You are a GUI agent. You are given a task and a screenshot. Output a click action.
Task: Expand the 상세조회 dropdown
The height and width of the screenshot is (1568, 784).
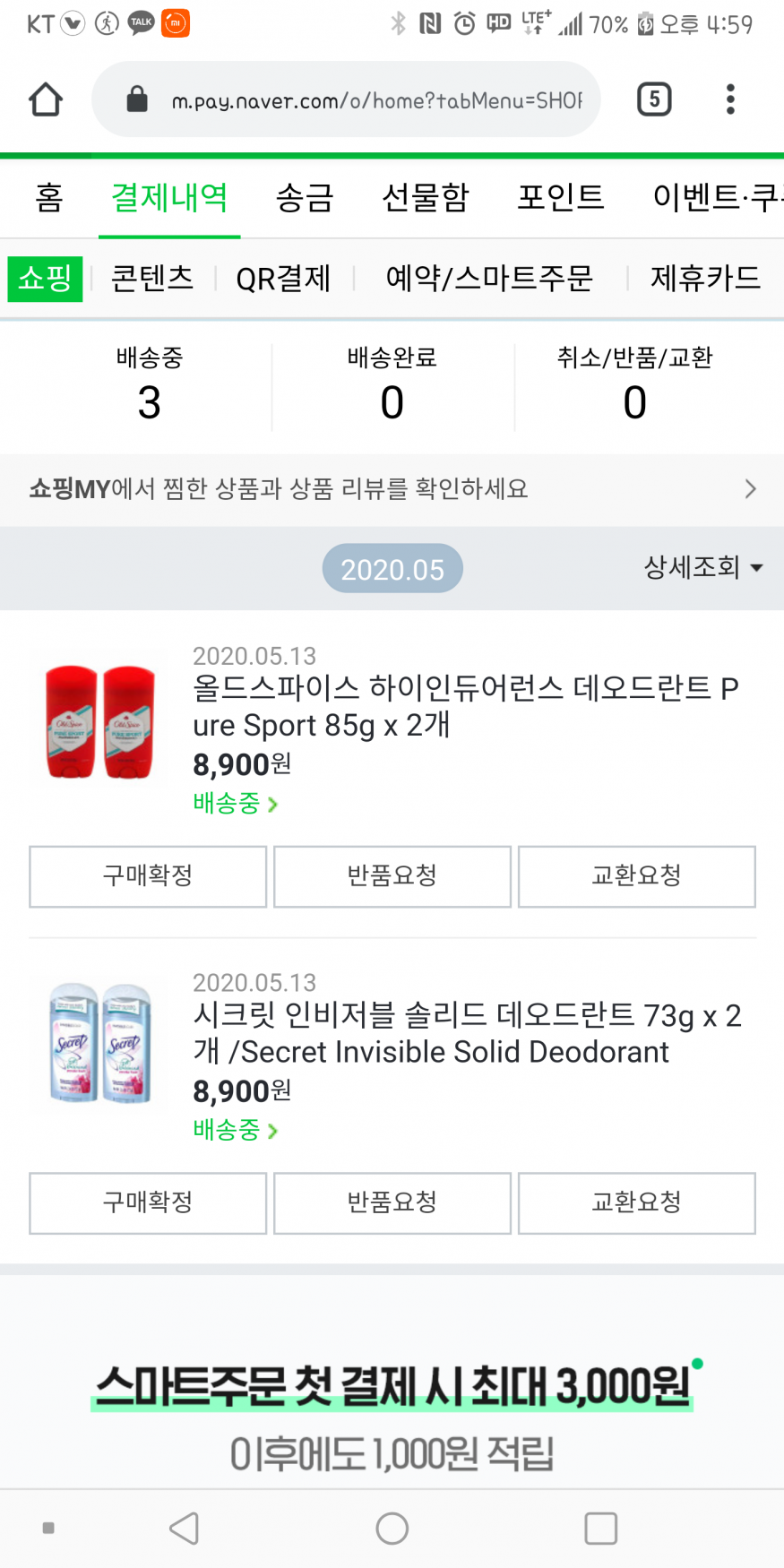tap(703, 567)
